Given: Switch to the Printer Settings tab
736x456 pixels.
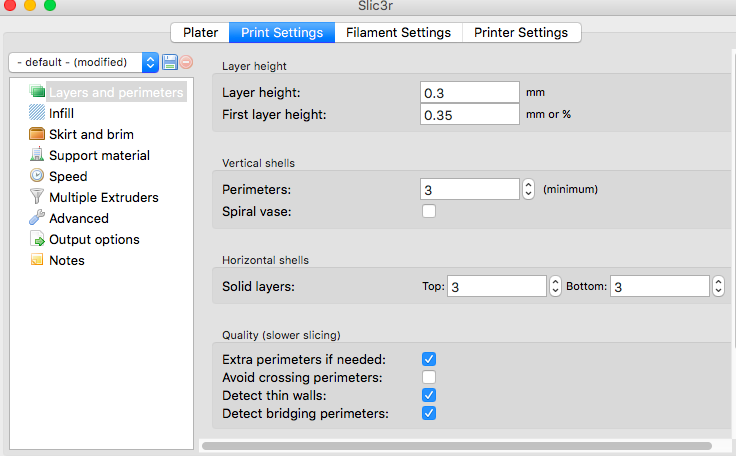Looking at the screenshot, I should point(521,33).
